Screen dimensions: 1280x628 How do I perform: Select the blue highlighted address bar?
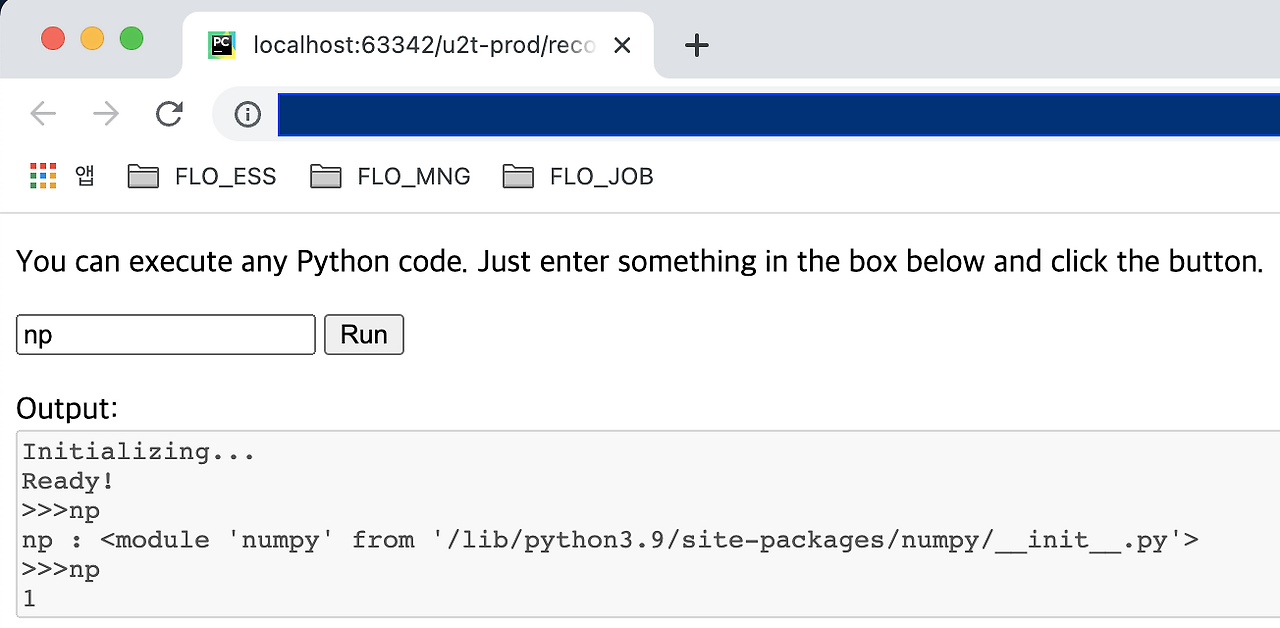pyautogui.click(x=780, y=114)
